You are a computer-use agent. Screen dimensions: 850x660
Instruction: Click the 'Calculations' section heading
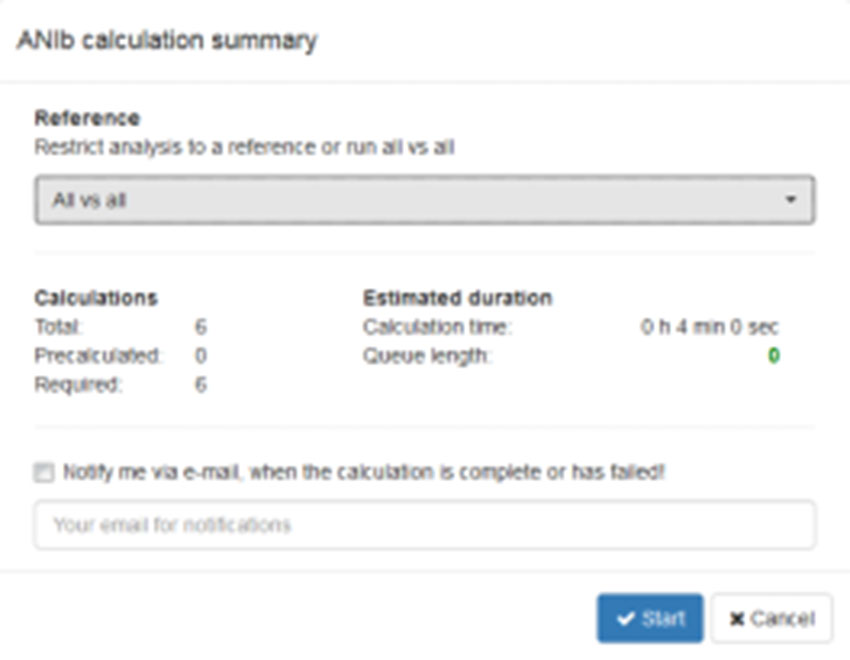pos(96,298)
